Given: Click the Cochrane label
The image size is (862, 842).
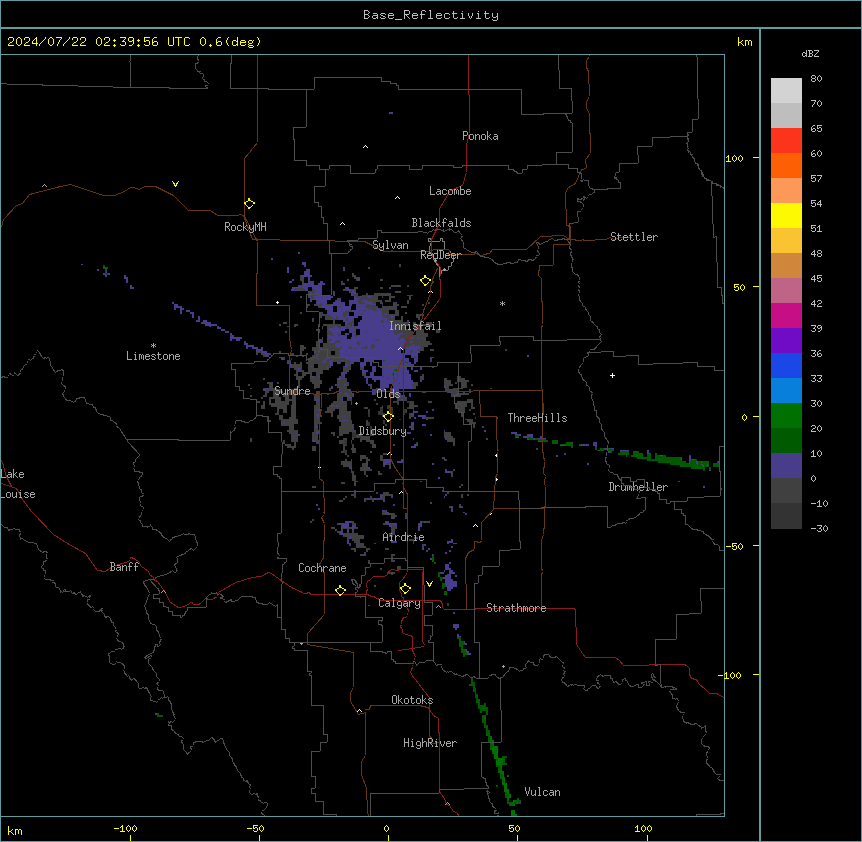Looking at the screenshot, I should click(x=322, y=568).
